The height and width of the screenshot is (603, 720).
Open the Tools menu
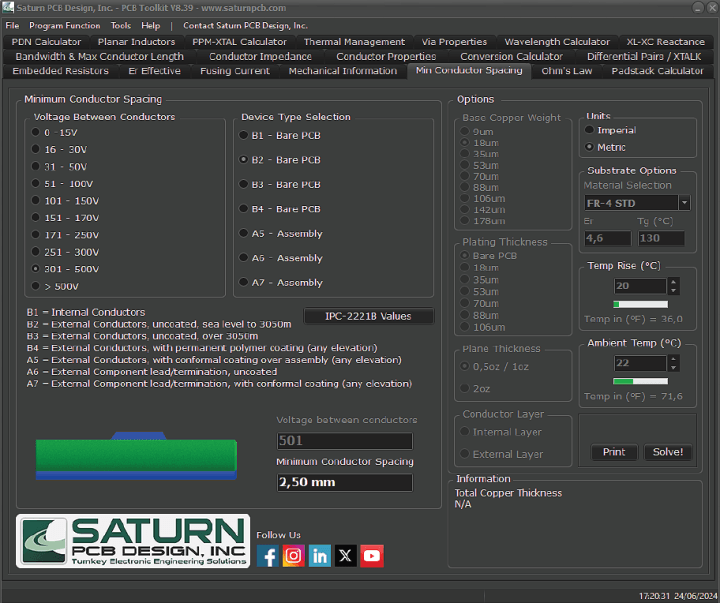pyautogui.click(x=121, y=25)
